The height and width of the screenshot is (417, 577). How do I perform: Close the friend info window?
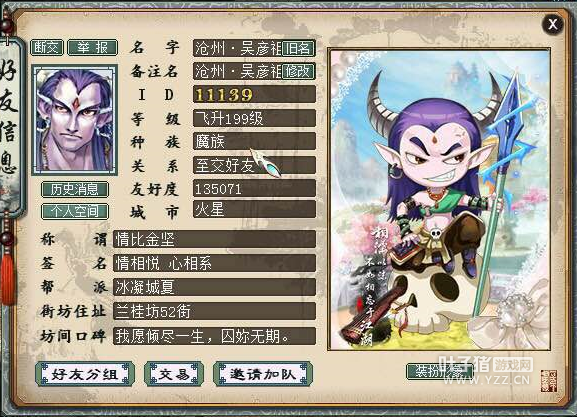[x=552, y=25]
